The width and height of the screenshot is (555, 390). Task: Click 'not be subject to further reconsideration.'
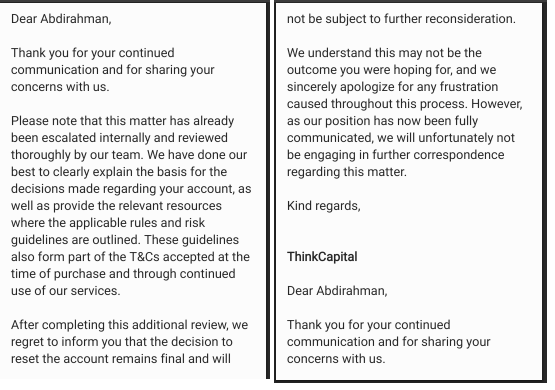401,19
